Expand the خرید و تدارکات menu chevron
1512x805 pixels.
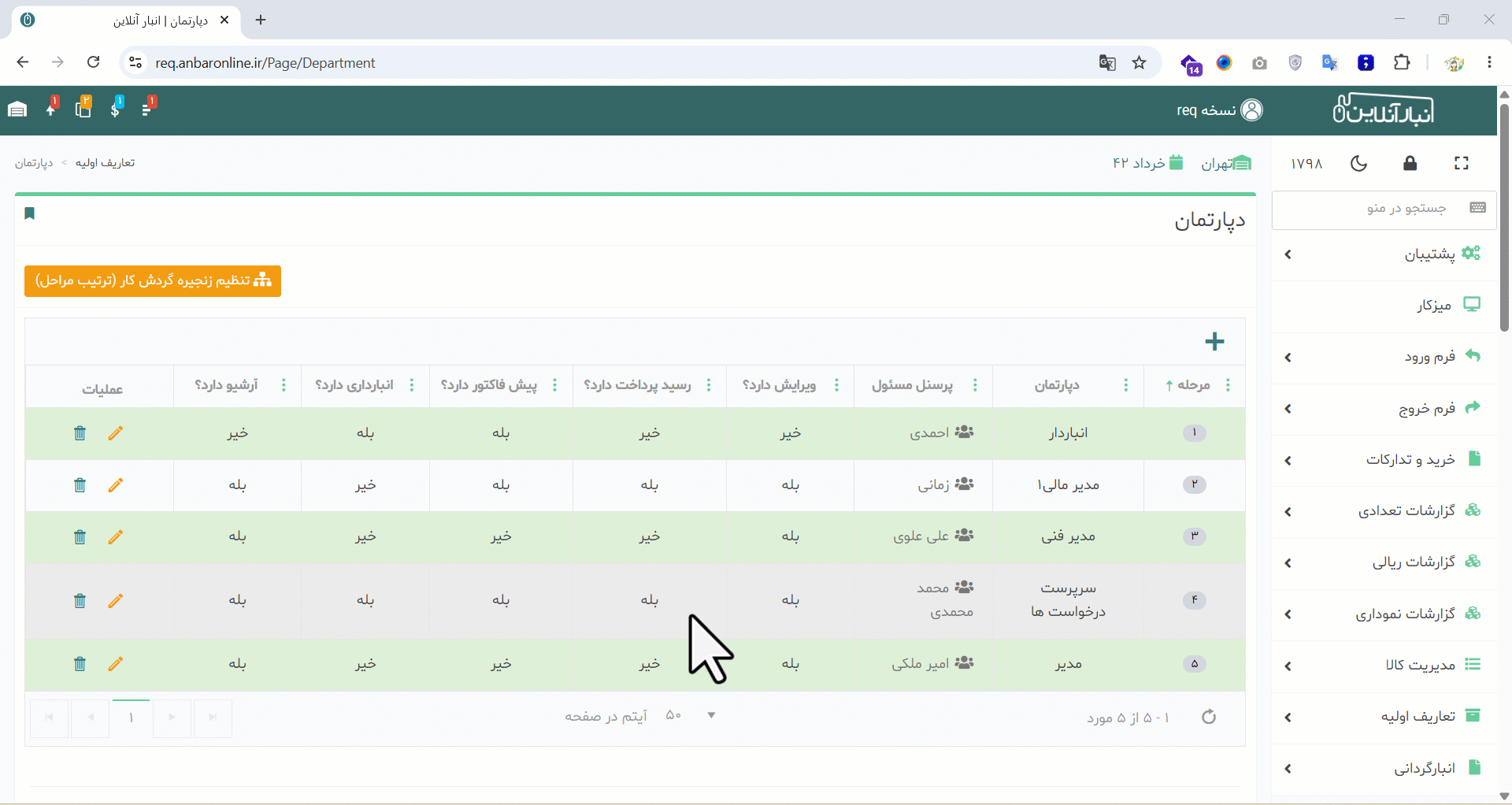[x=1288, y=461]
